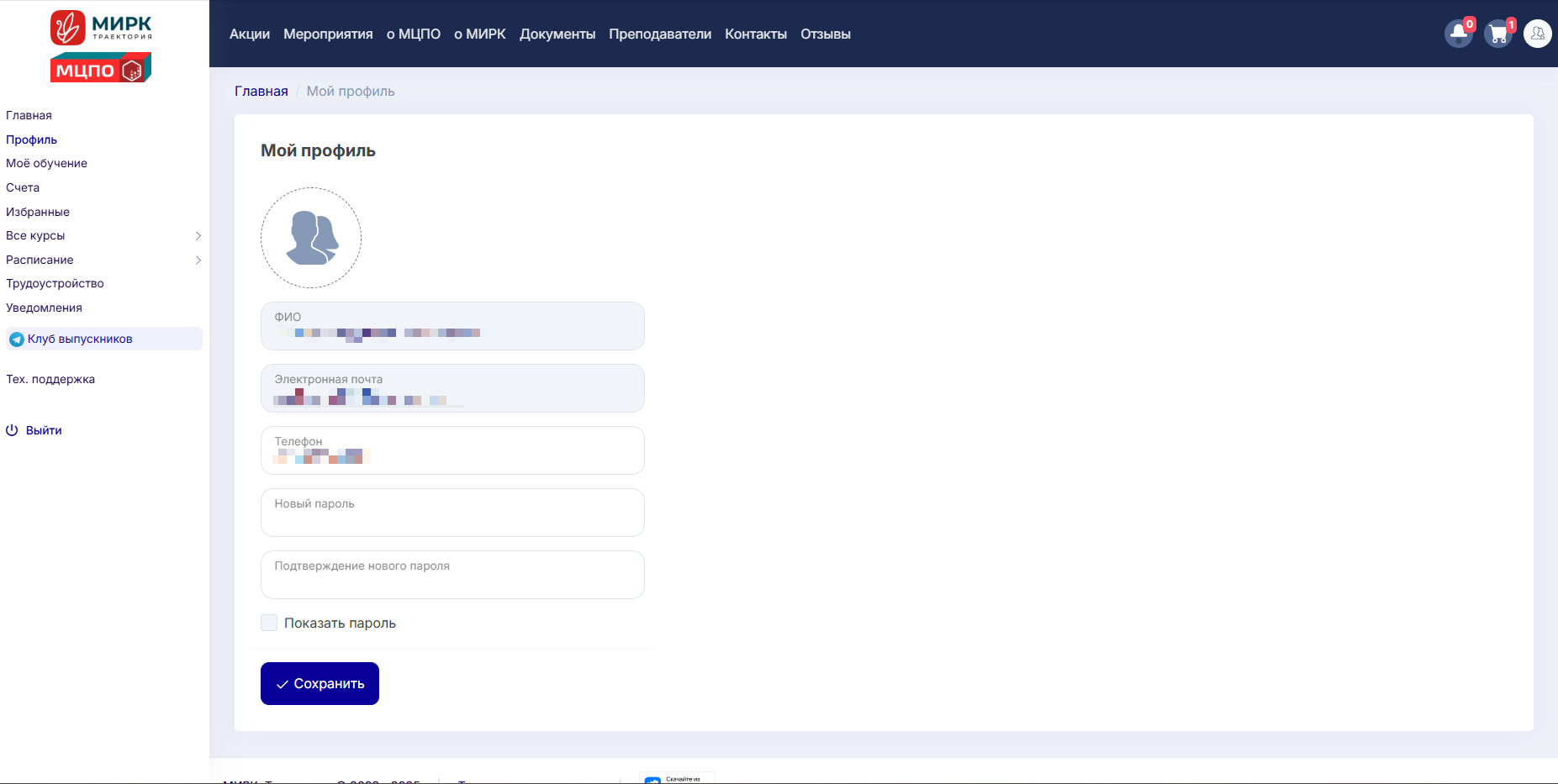Open Документы in the top menu
This screenshot has width=1558, height=784.
557,34
